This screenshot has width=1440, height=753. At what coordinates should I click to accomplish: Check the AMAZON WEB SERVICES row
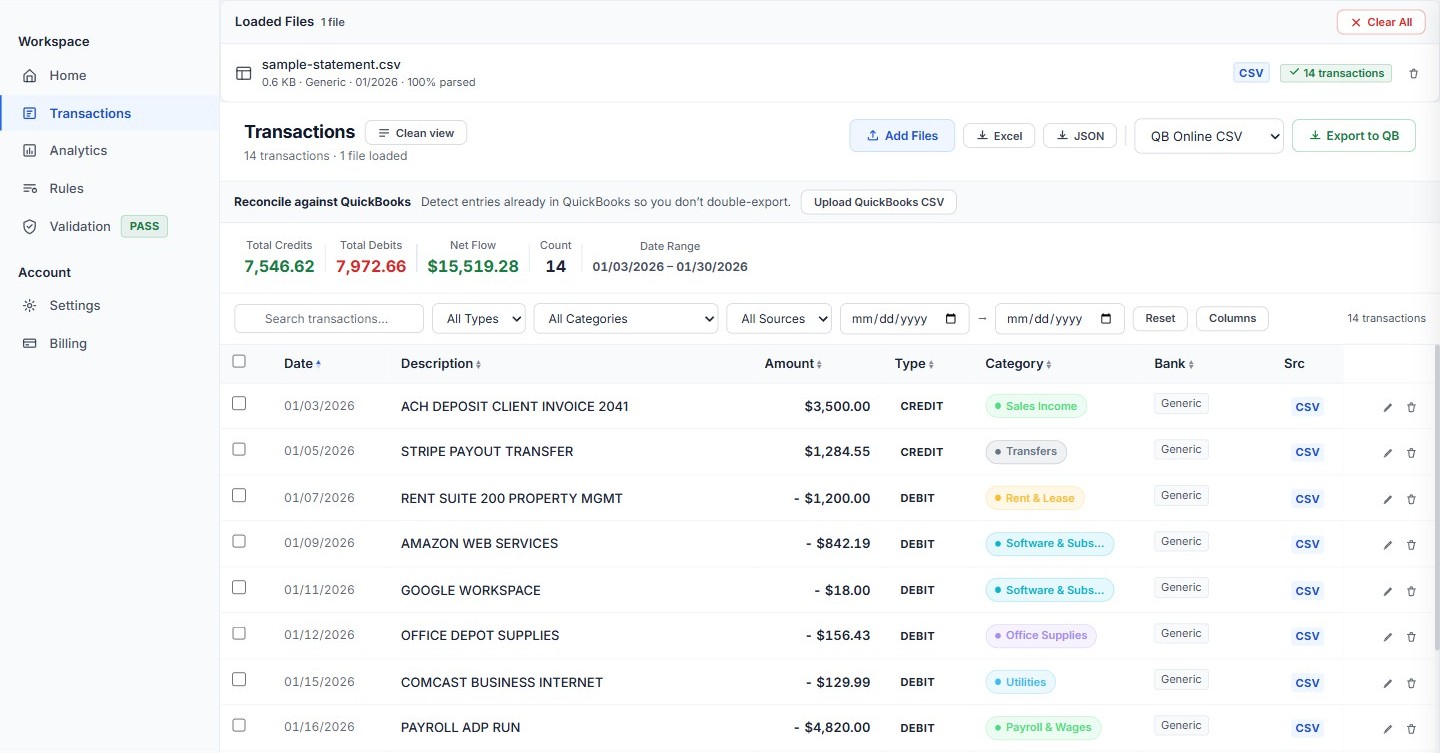tap(239, 541)
